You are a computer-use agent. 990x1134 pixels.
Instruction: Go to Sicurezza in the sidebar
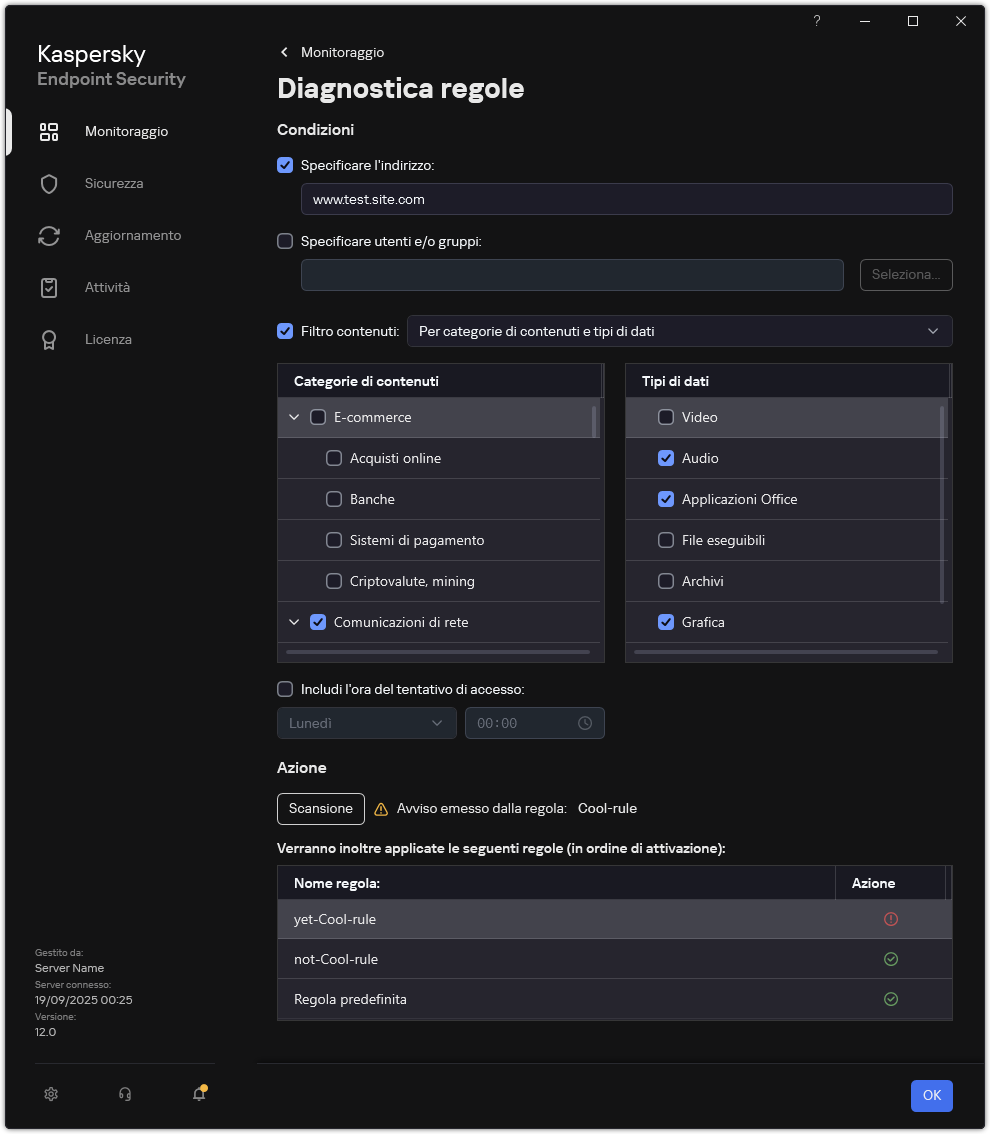point(113,183)
